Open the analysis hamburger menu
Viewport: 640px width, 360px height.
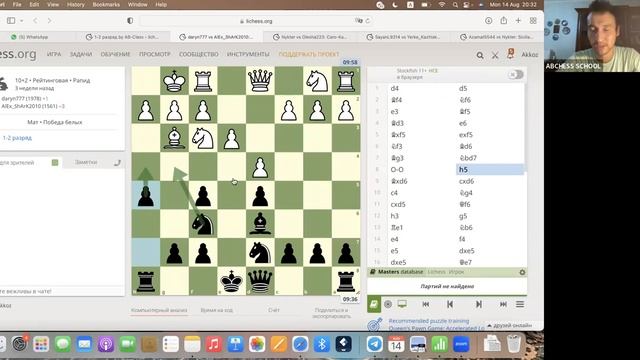pyautogui.click(x=520, y=304)
